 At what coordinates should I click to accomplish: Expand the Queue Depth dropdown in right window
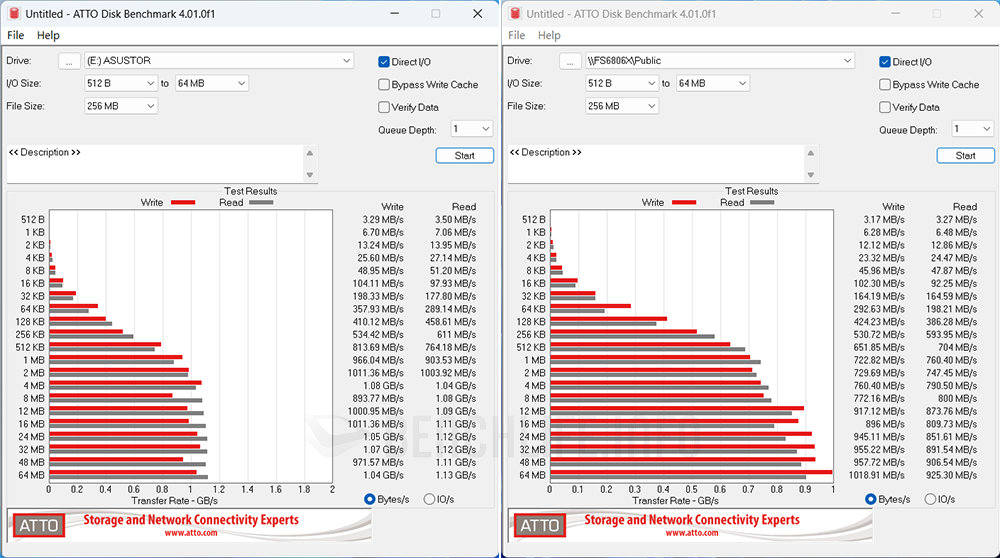pyautogui.click(x=973, y=129)
